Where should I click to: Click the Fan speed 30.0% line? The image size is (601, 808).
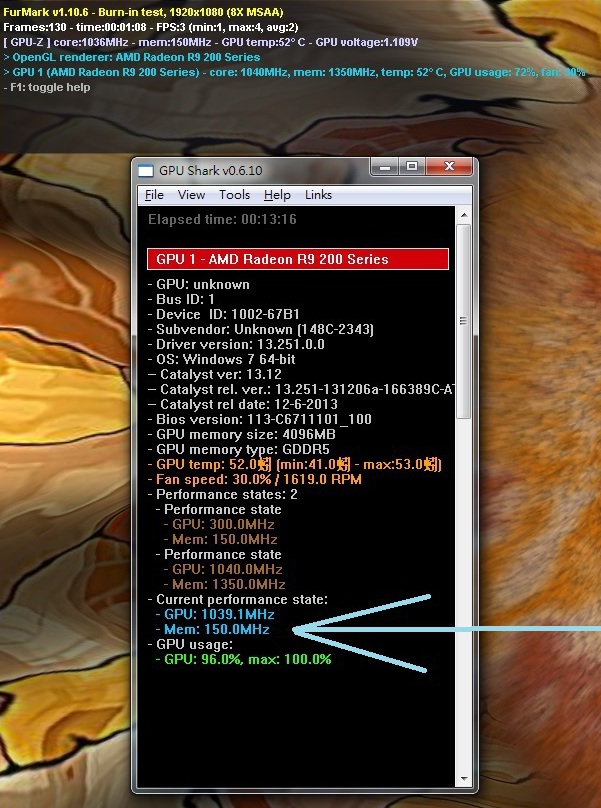click(x=255, y=479)
